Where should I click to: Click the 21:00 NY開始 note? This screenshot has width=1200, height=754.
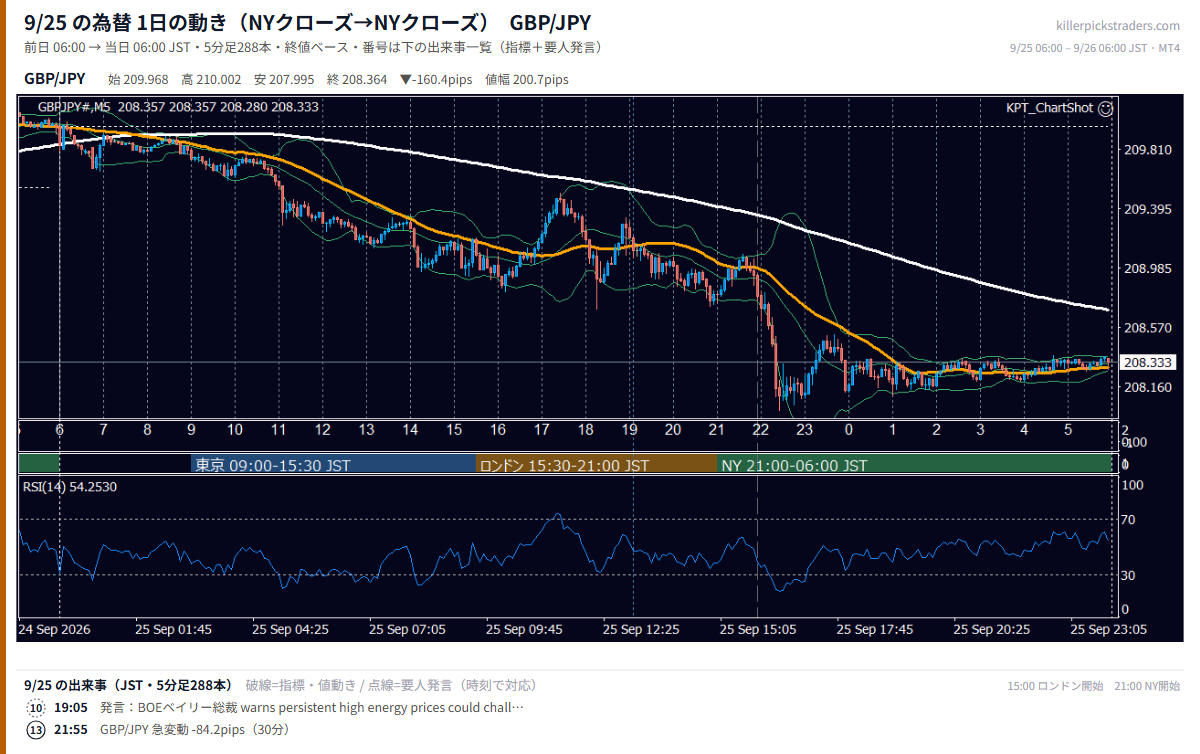tap(1147, 686)
